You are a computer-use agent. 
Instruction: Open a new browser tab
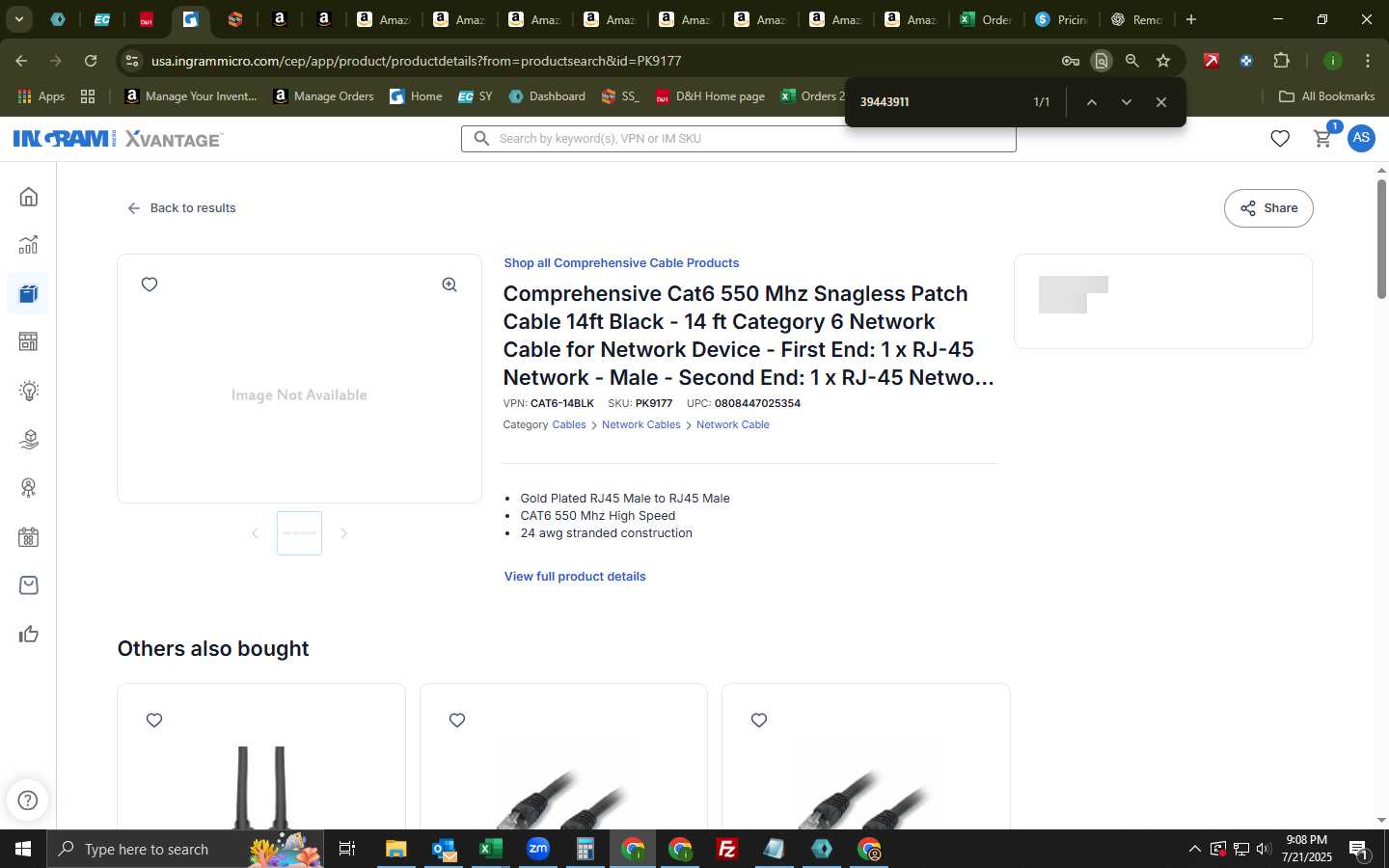(1191, 19)
